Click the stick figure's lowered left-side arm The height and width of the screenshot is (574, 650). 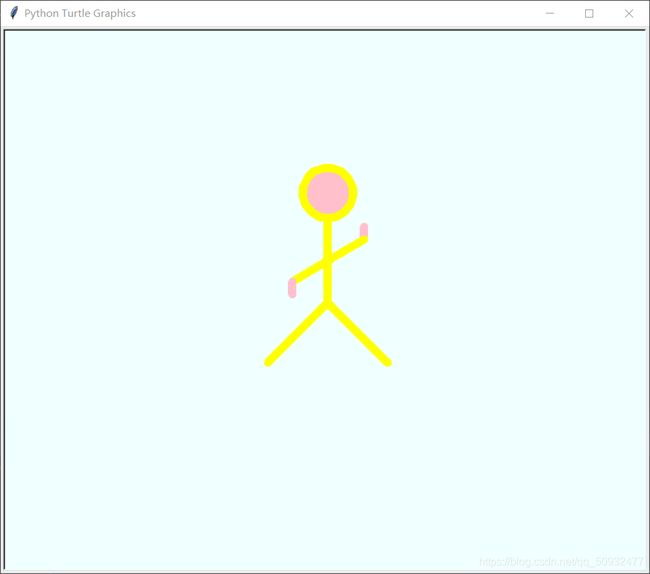[308, 272]
